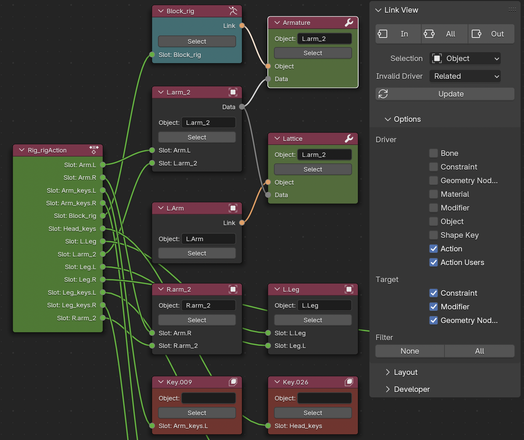Click the armature icon on Block_rig node

pyautogui.click(x=233, y=11)
